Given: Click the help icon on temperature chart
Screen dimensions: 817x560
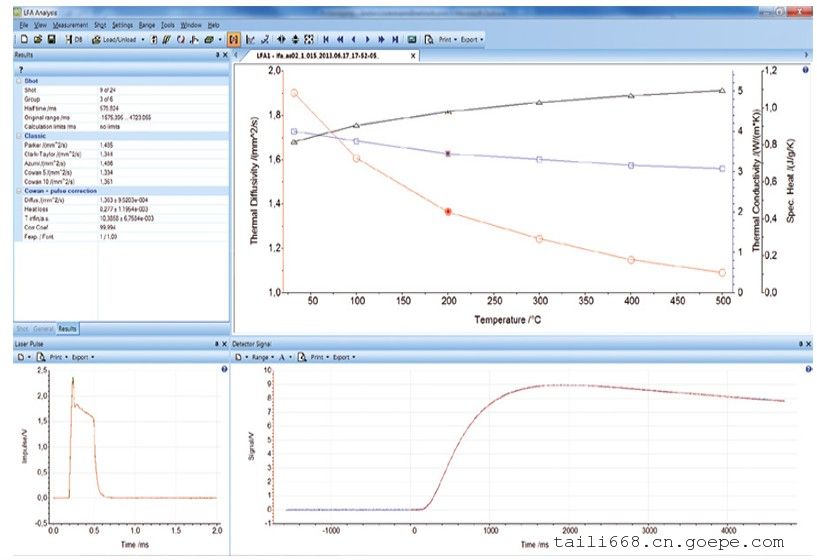Looking at the screenshot, I should (805, 70).
